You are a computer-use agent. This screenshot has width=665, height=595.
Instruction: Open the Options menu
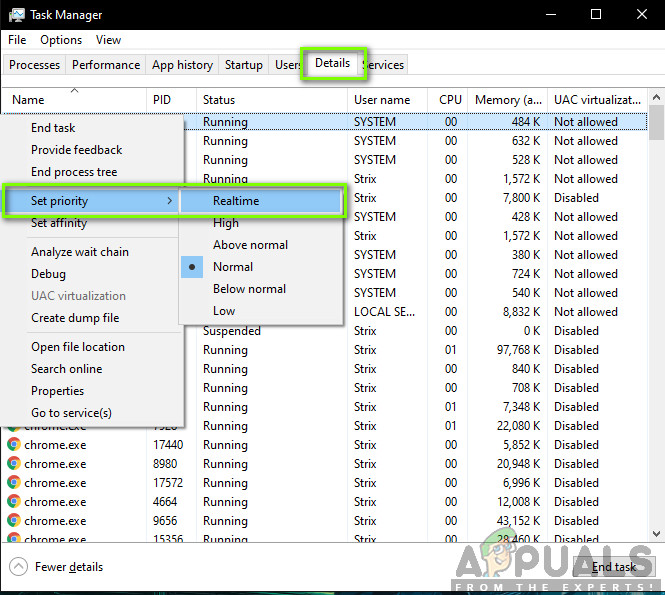61,40
